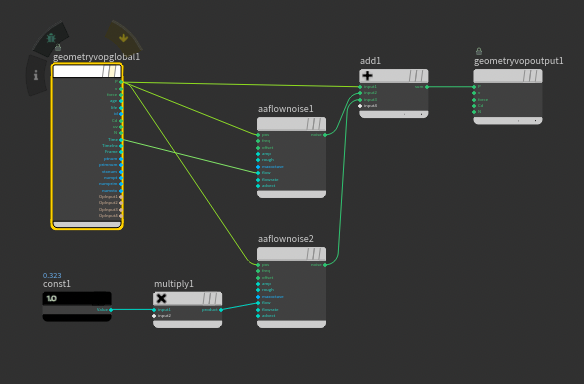584x384 pixels.
Task: Toggle flag strip on add1 header
Action: pos(417,76)
